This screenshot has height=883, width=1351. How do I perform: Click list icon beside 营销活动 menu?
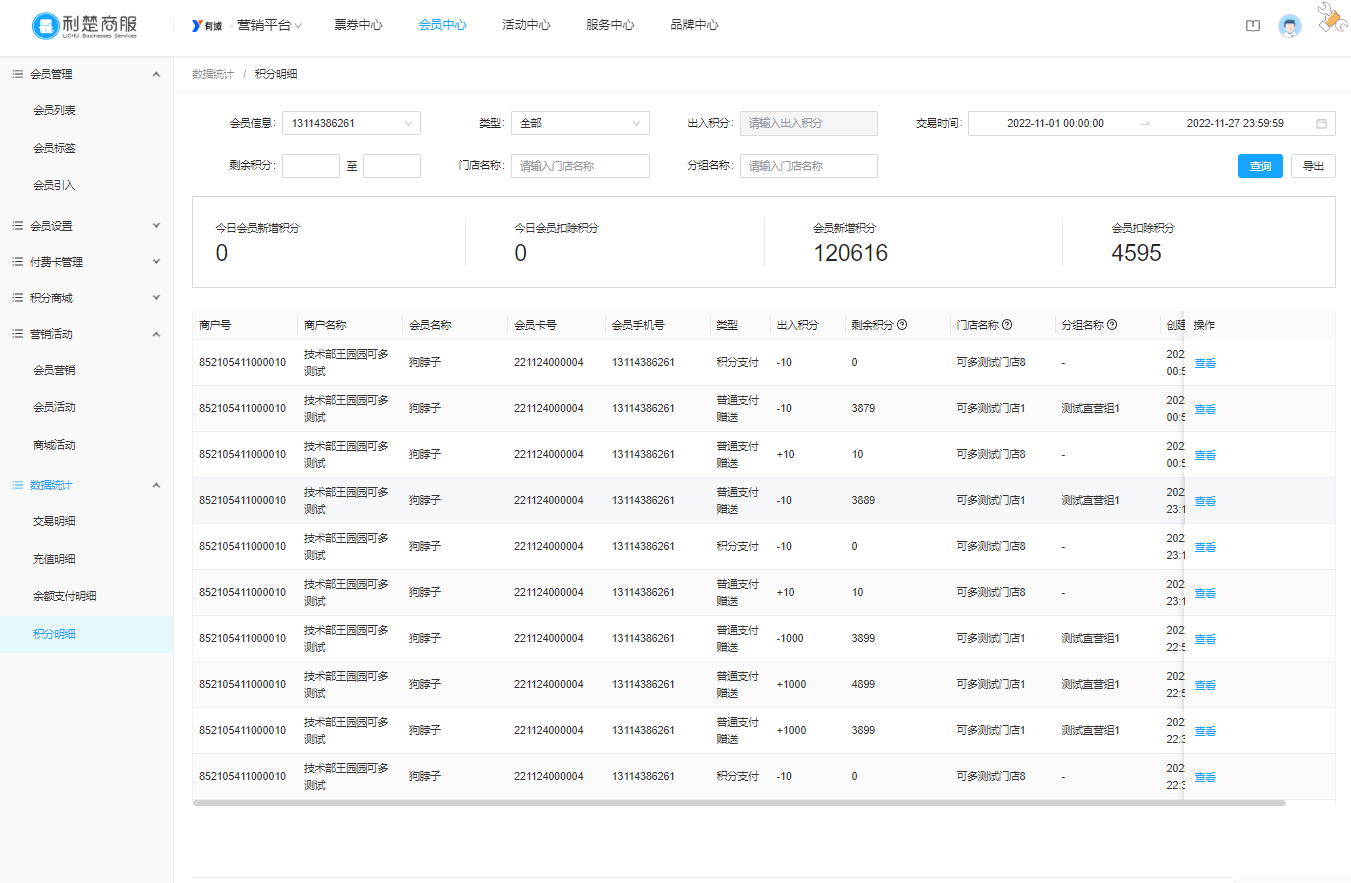coord(17,334)
